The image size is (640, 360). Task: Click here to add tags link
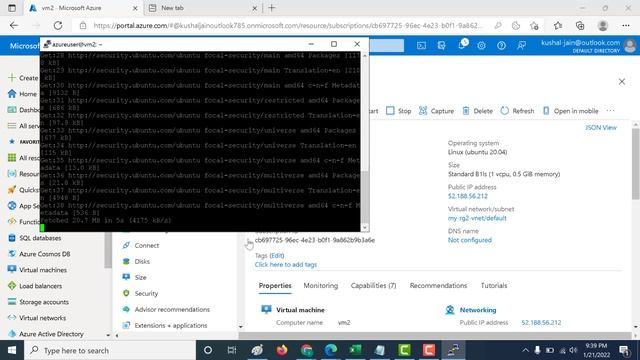(286, 264)
